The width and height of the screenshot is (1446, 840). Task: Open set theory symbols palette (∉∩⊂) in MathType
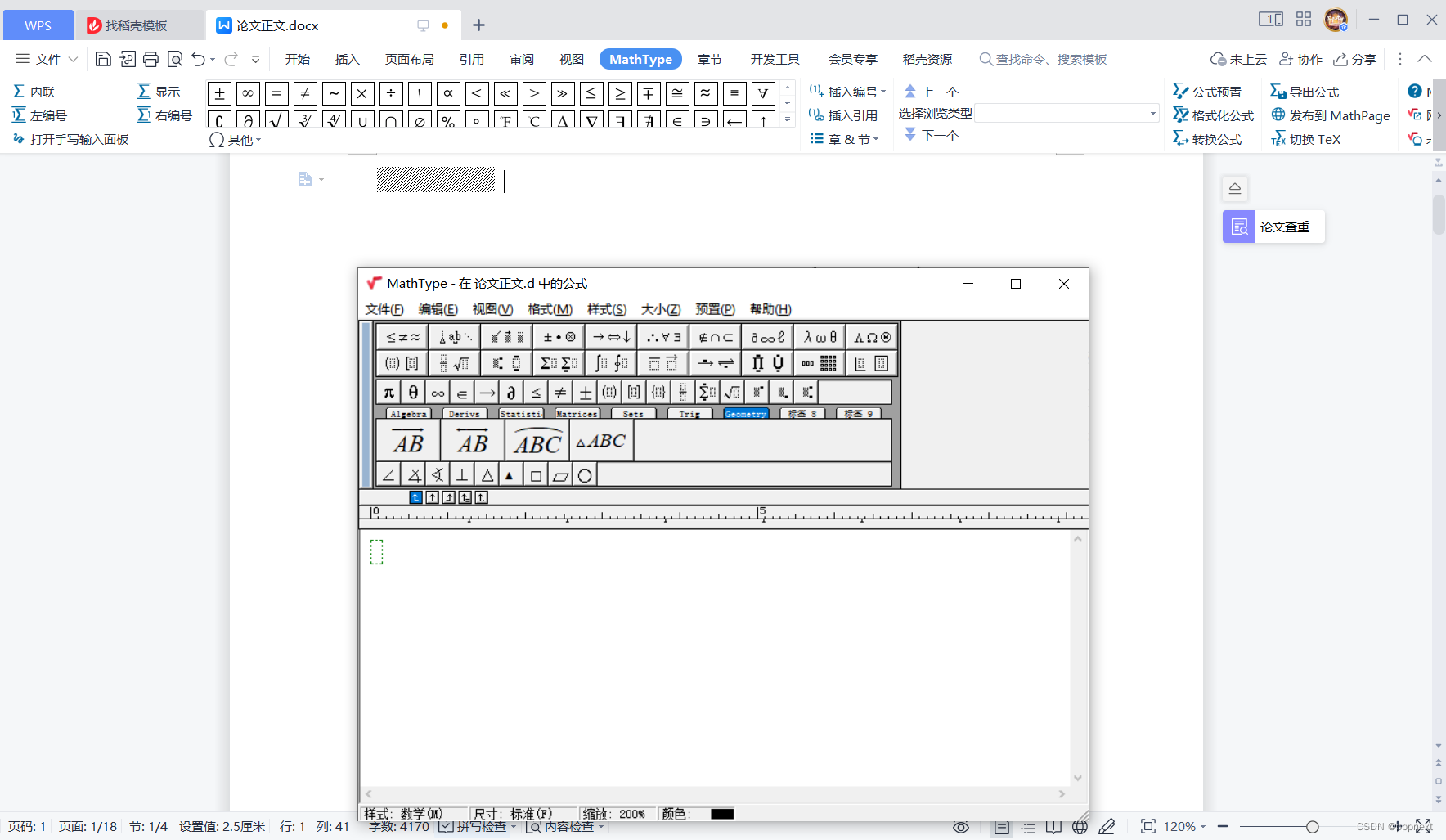point(716,337)
